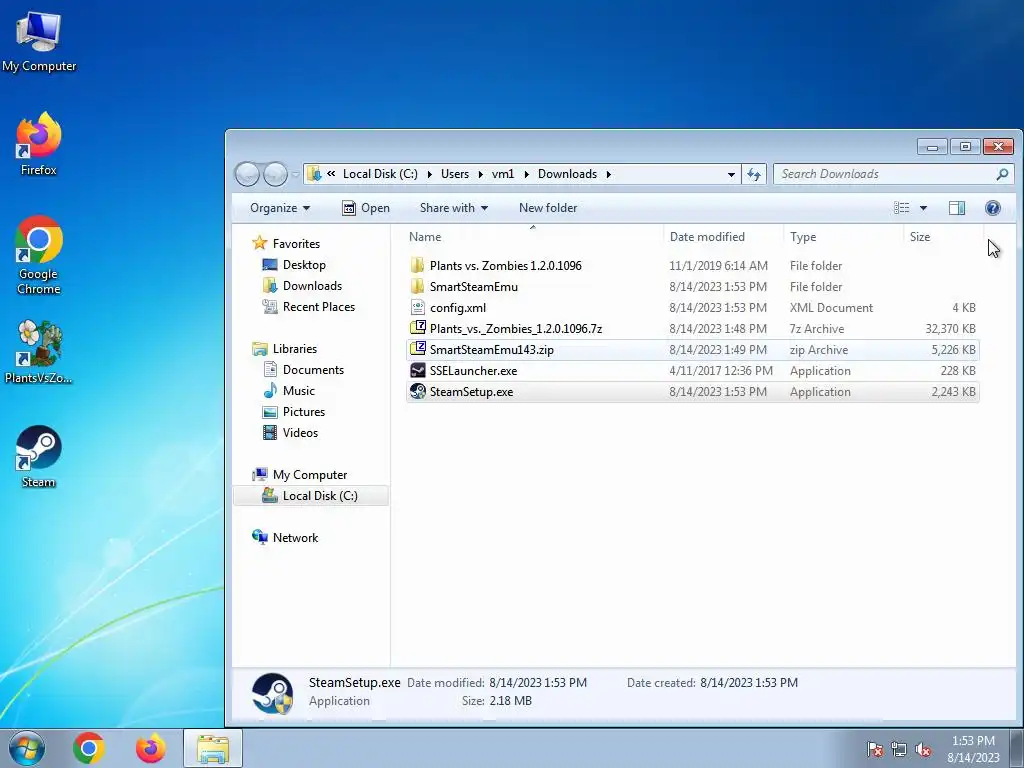Click the Explorer Forward navigation button
The image size is (1024, 768).
tap(275, 174)
